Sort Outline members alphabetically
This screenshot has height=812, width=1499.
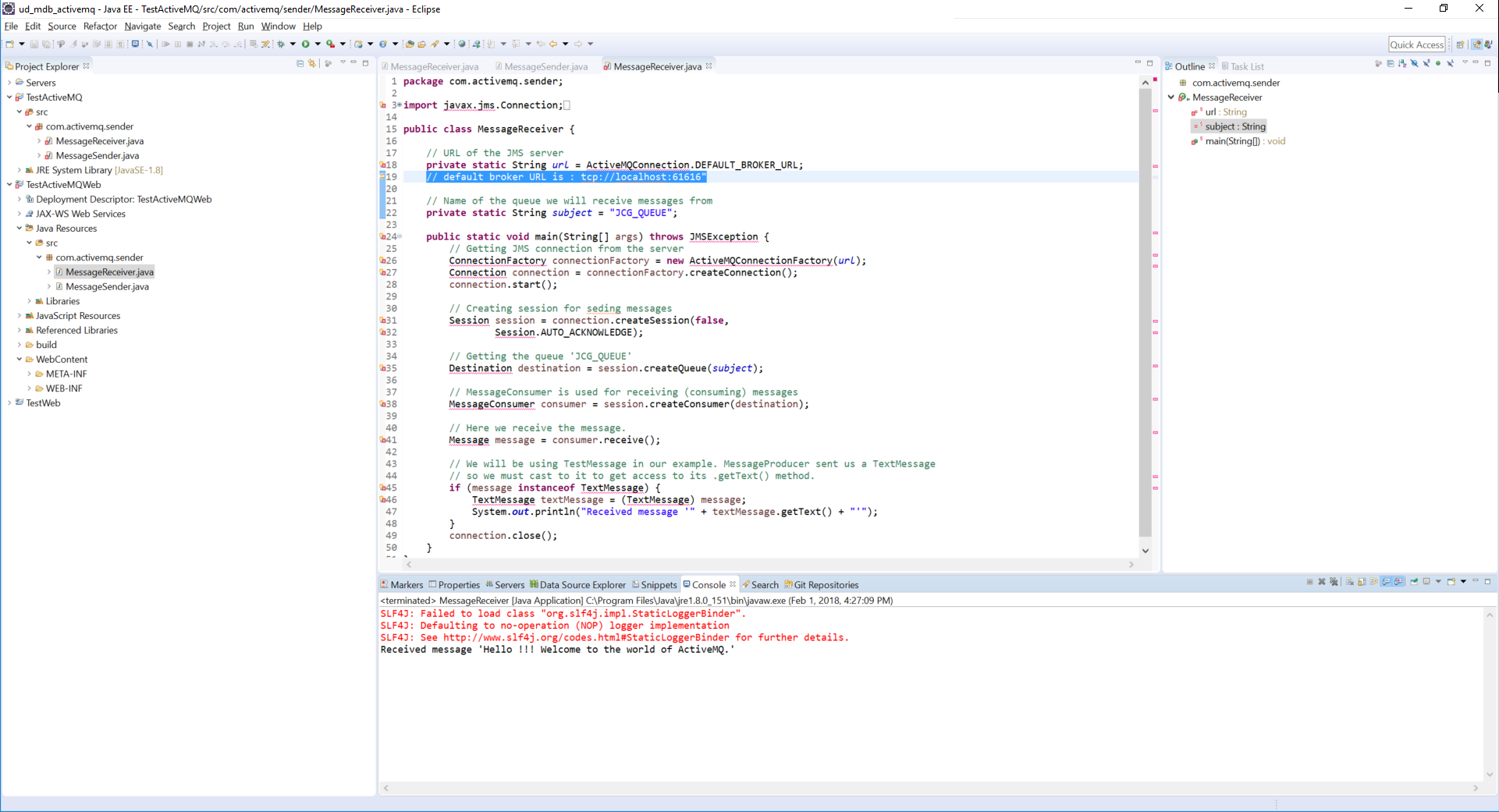pos(1403,66)
